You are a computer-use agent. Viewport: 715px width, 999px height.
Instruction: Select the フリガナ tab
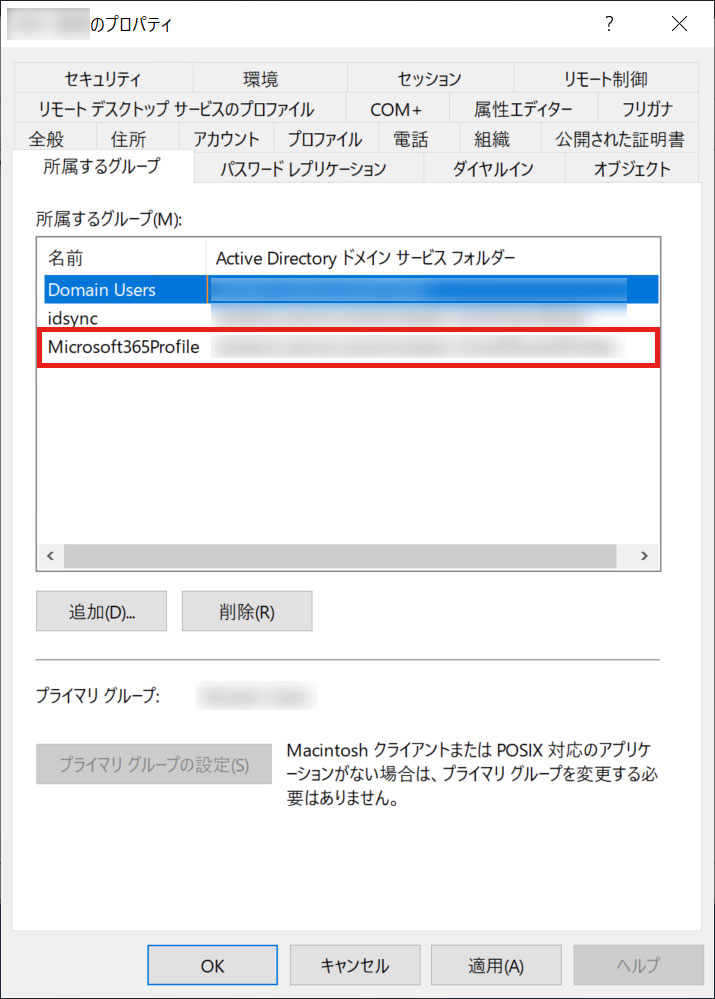click(648, 108)
